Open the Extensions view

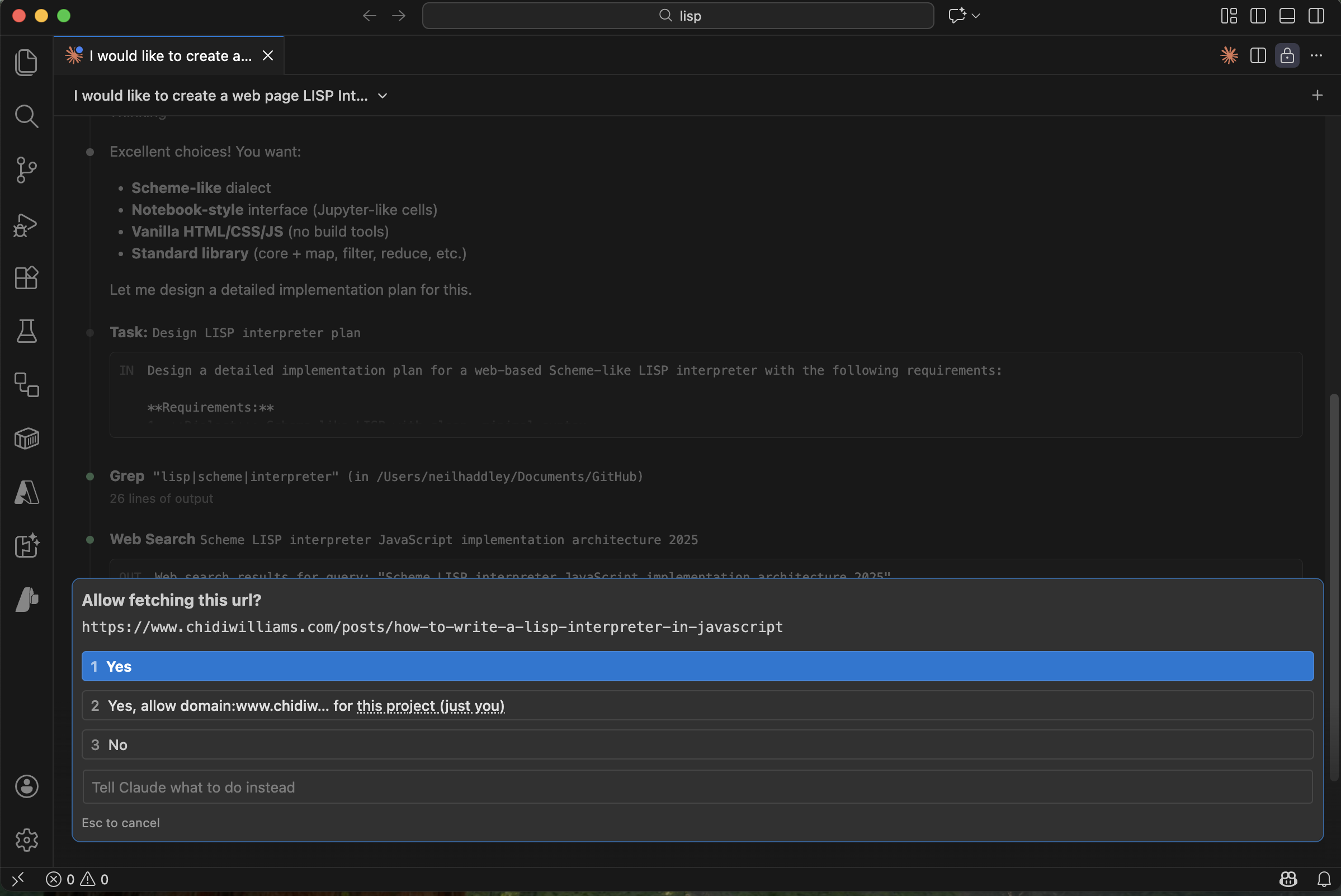[x=26, y=279]
